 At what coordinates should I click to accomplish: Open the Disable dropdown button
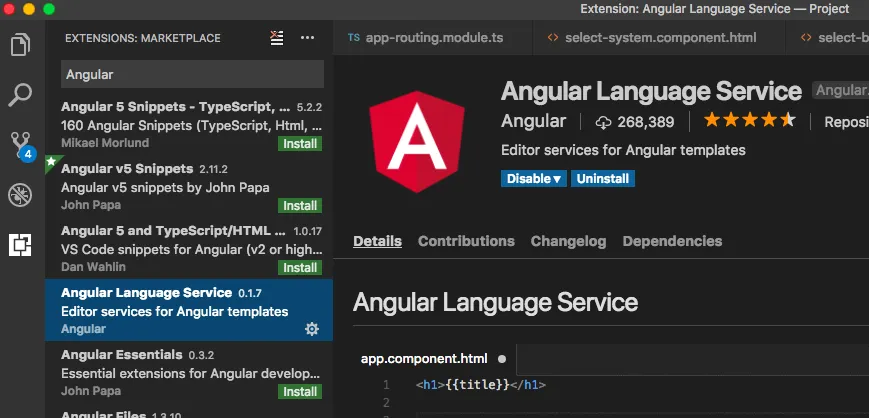tap(534, 179)
